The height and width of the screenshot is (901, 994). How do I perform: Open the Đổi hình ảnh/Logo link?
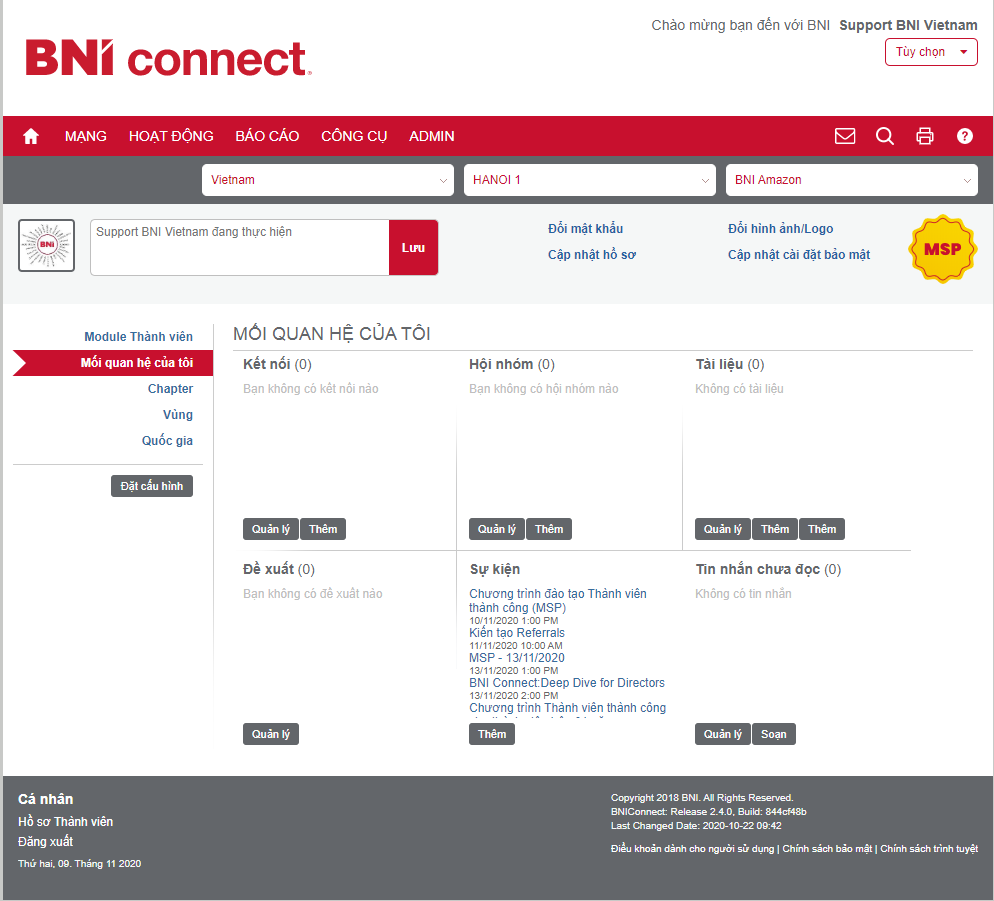click(780, 229)
